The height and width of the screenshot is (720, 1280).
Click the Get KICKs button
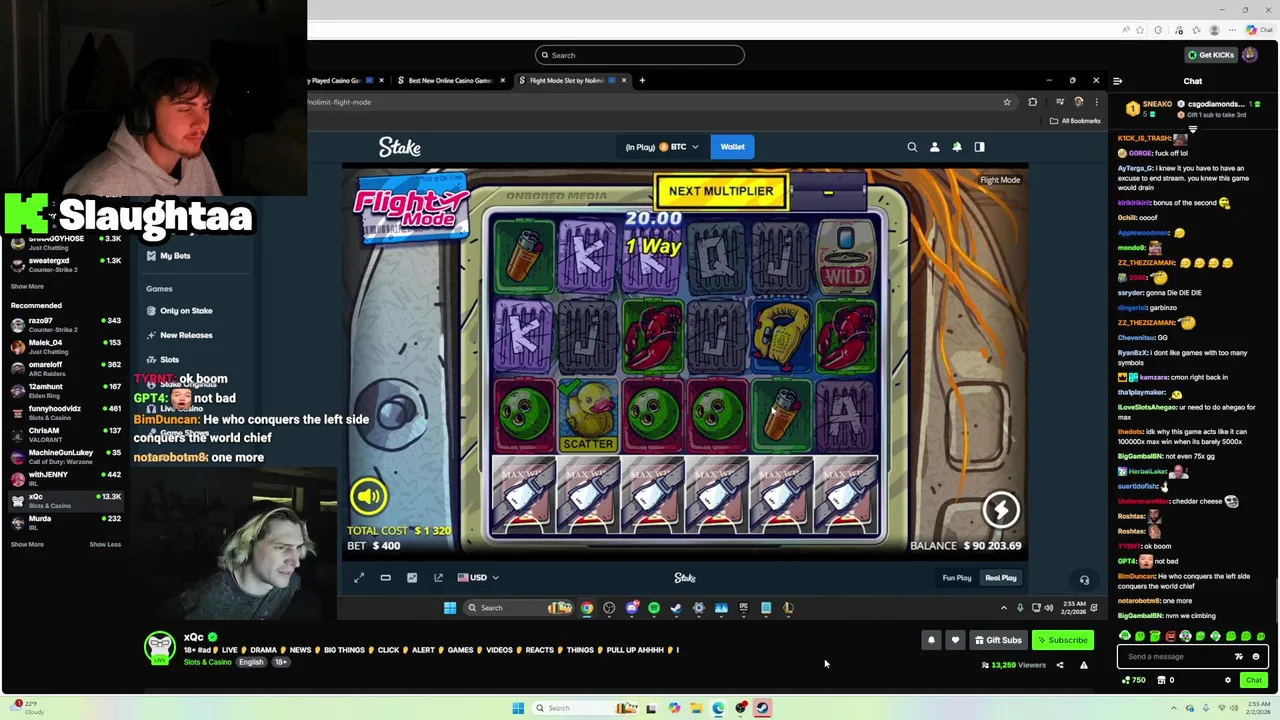(x=1210, y=55)
